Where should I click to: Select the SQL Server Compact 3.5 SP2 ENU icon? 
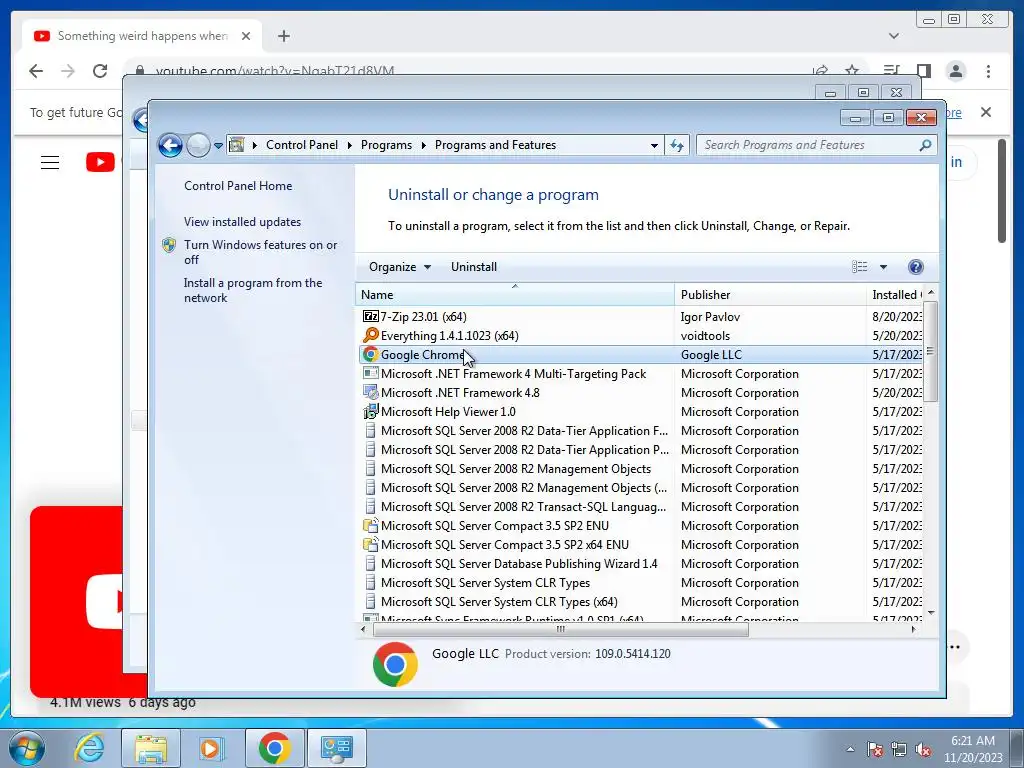coord(370,525)
